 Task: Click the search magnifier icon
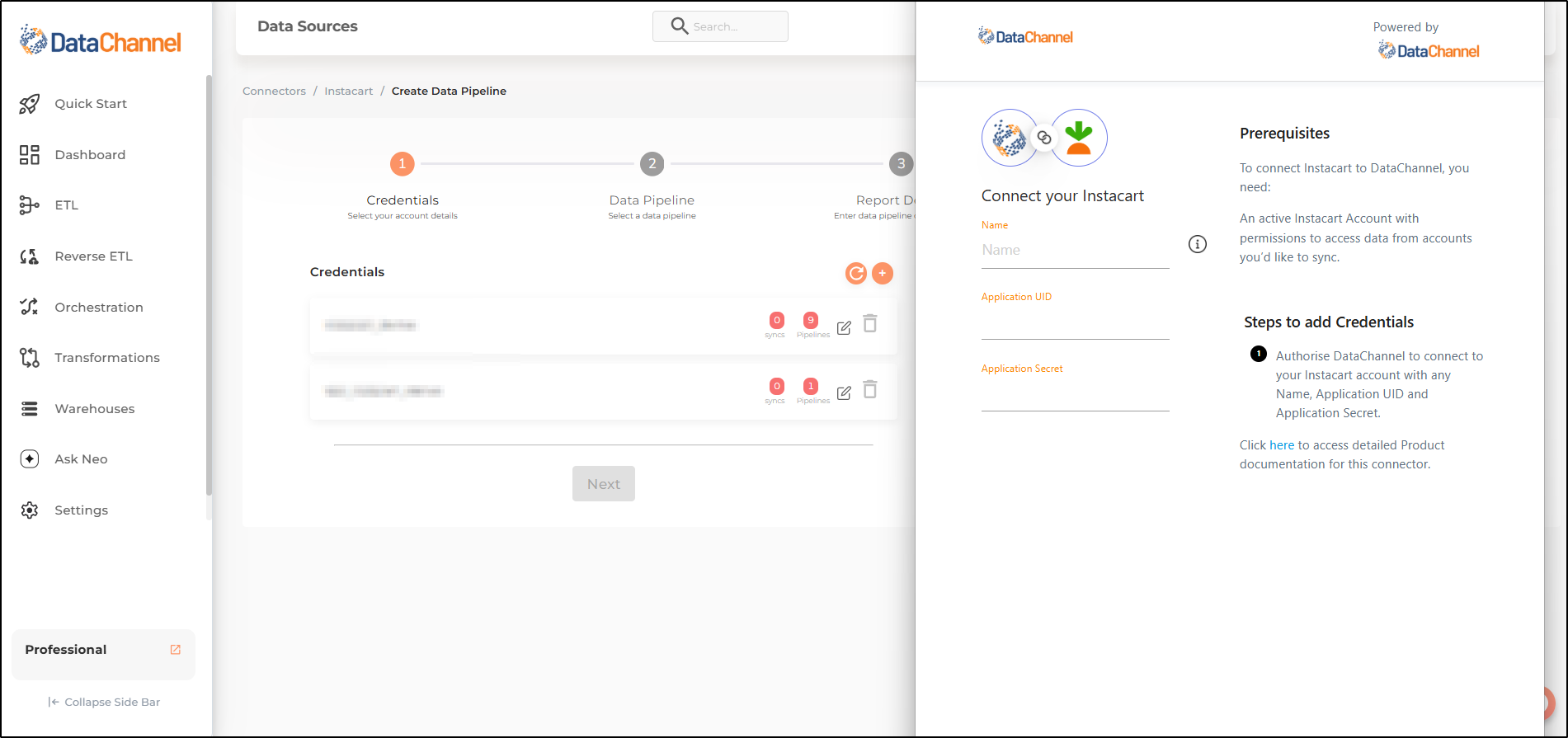[x=680, y=26]
